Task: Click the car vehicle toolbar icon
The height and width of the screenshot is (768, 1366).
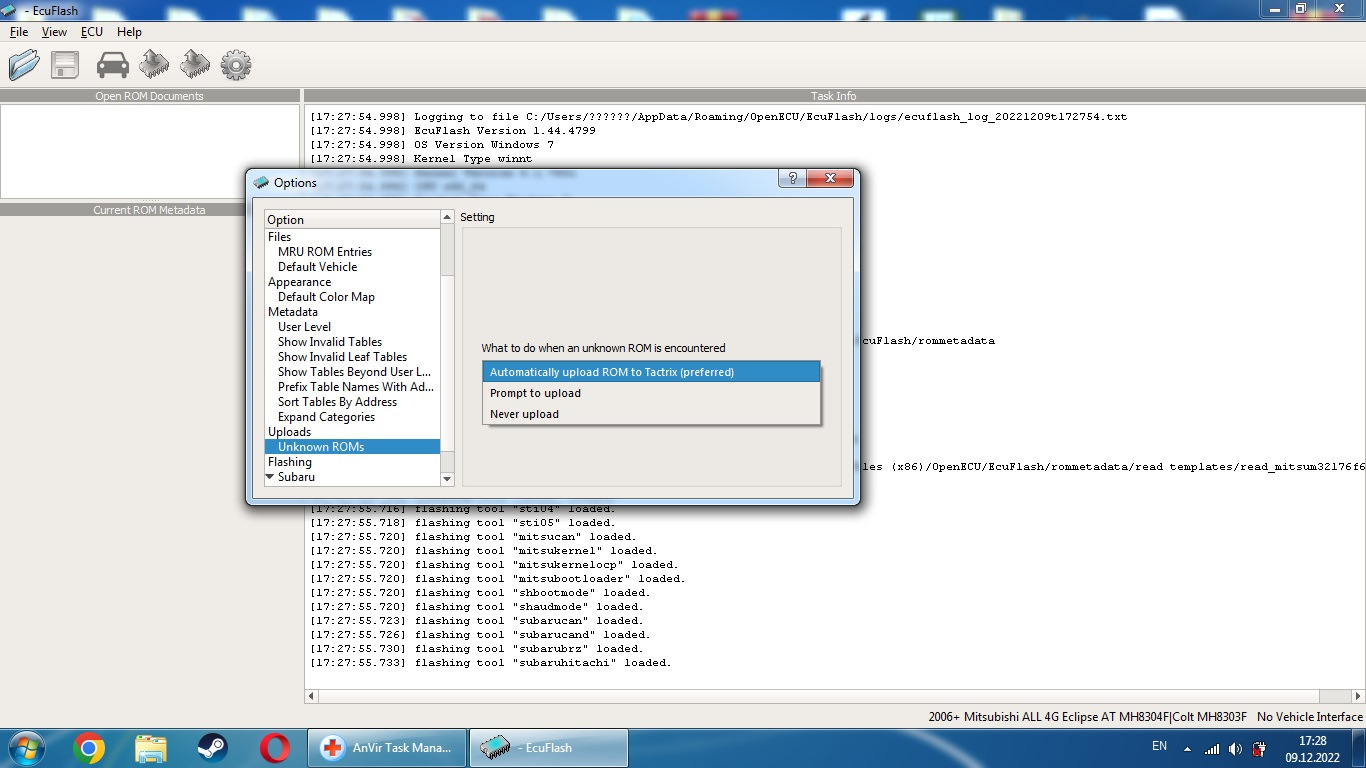Action: [112, 66]
